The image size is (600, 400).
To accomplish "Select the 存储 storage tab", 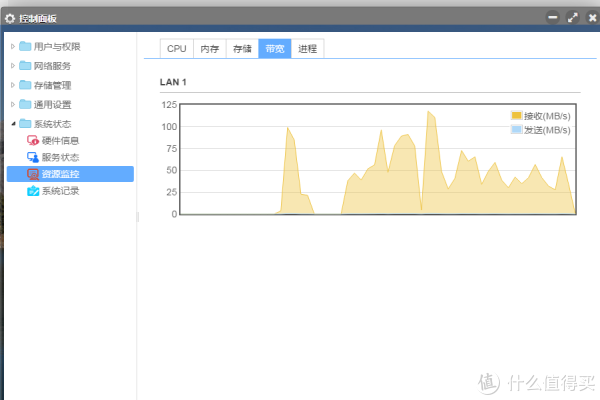I will click(x=242, y=48).
